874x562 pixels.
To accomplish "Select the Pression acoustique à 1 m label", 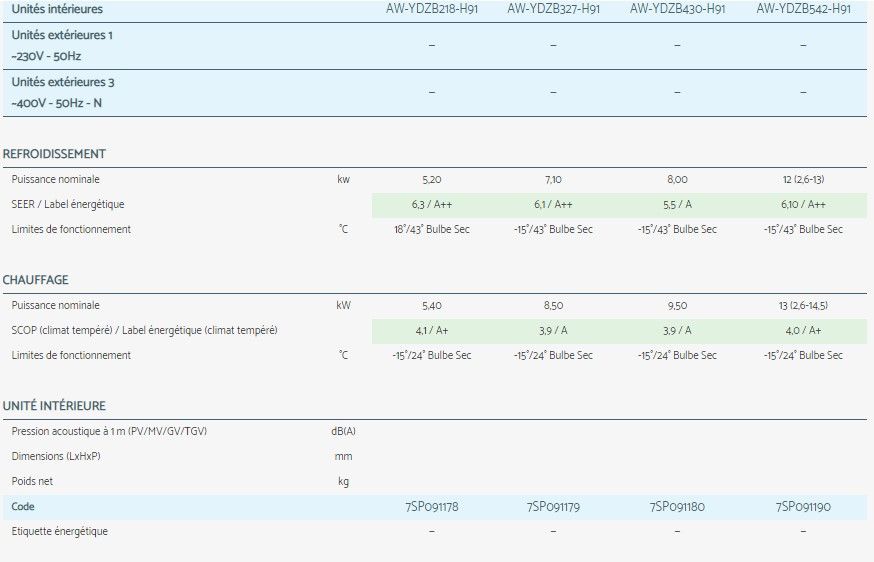I will pyautogui.click(x=109, y=431).
